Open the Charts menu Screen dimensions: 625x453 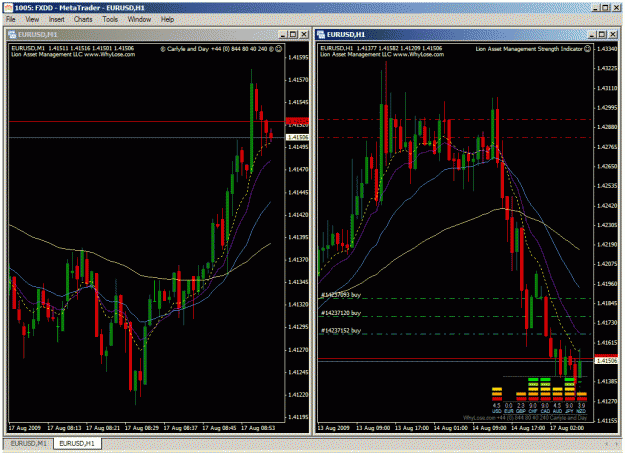[83, 19]
